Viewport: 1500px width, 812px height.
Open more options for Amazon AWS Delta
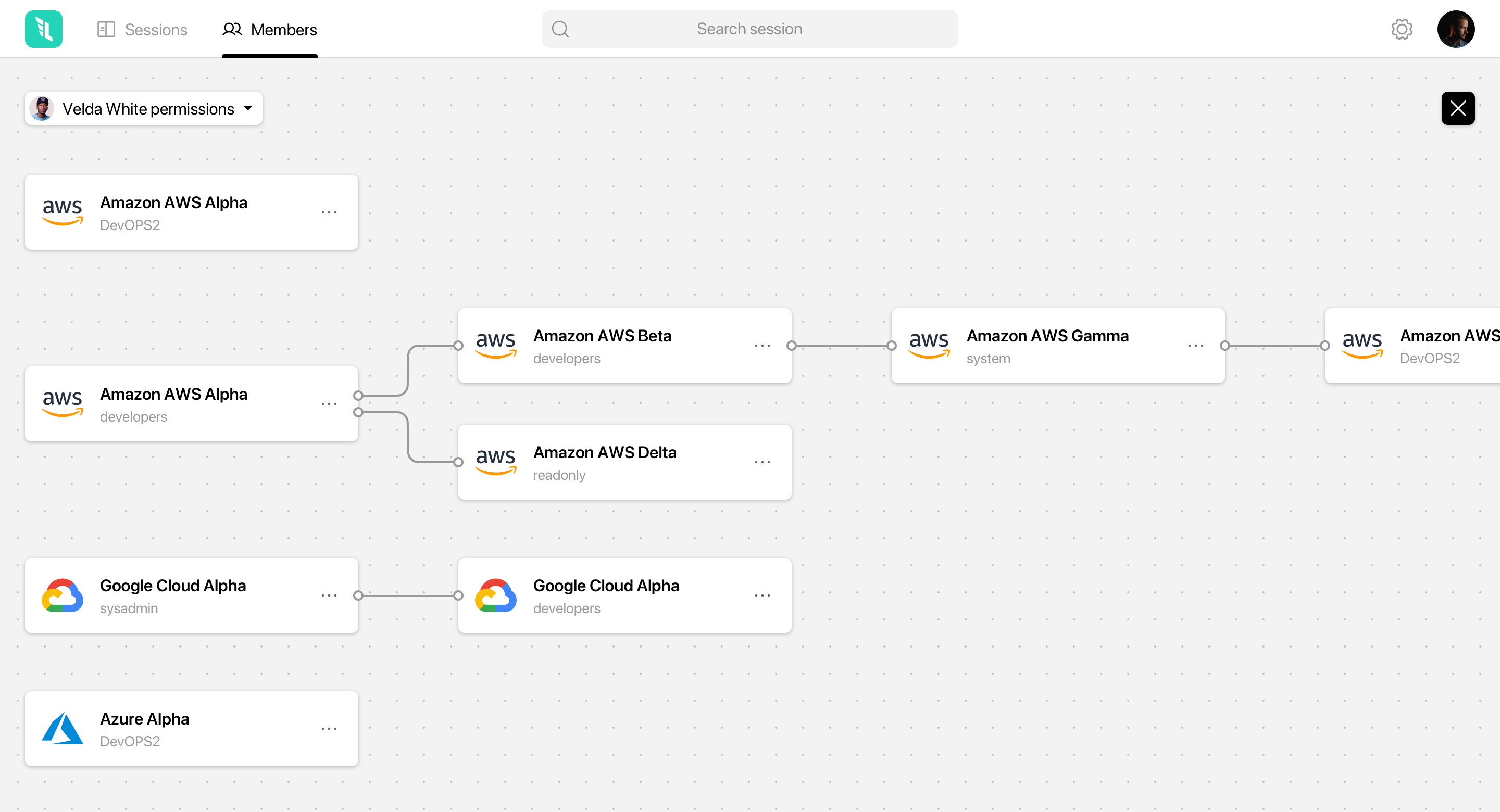[762, 462]
